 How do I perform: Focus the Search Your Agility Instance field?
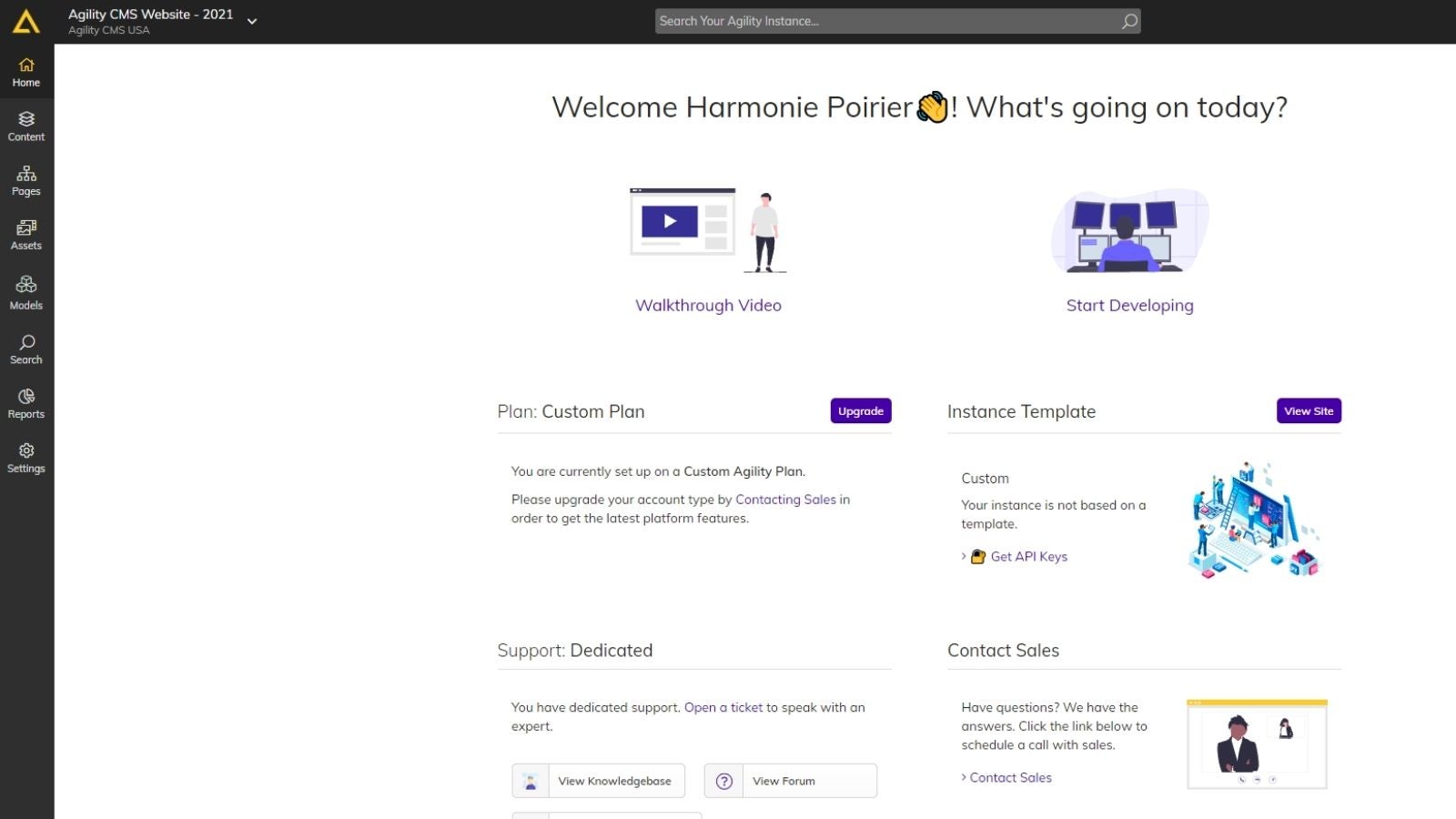[x=897, y=21]
